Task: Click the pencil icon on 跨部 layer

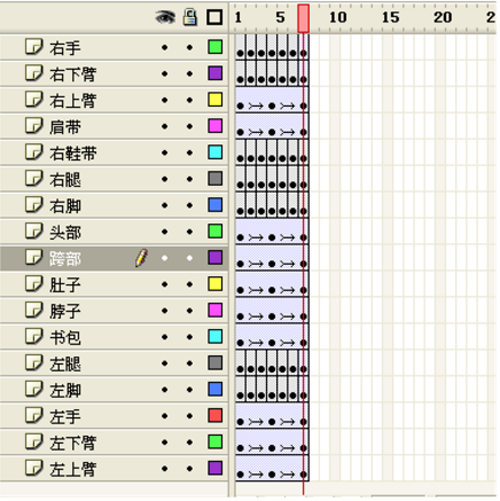Action: click(x=141, y=258)
